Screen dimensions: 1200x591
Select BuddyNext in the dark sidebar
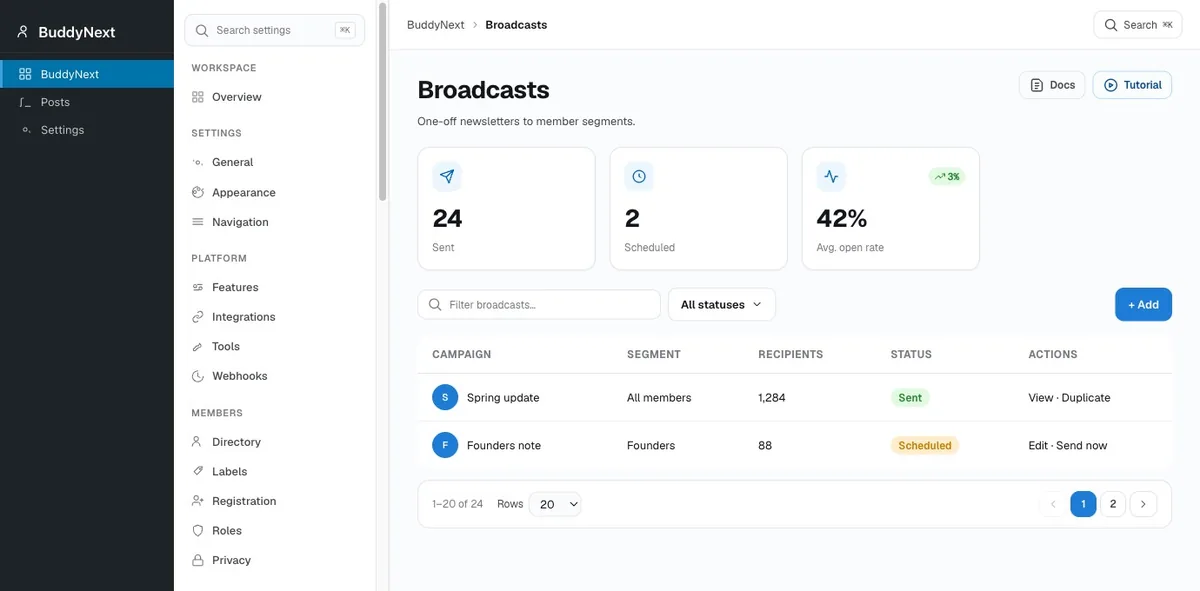click(87, 74)
